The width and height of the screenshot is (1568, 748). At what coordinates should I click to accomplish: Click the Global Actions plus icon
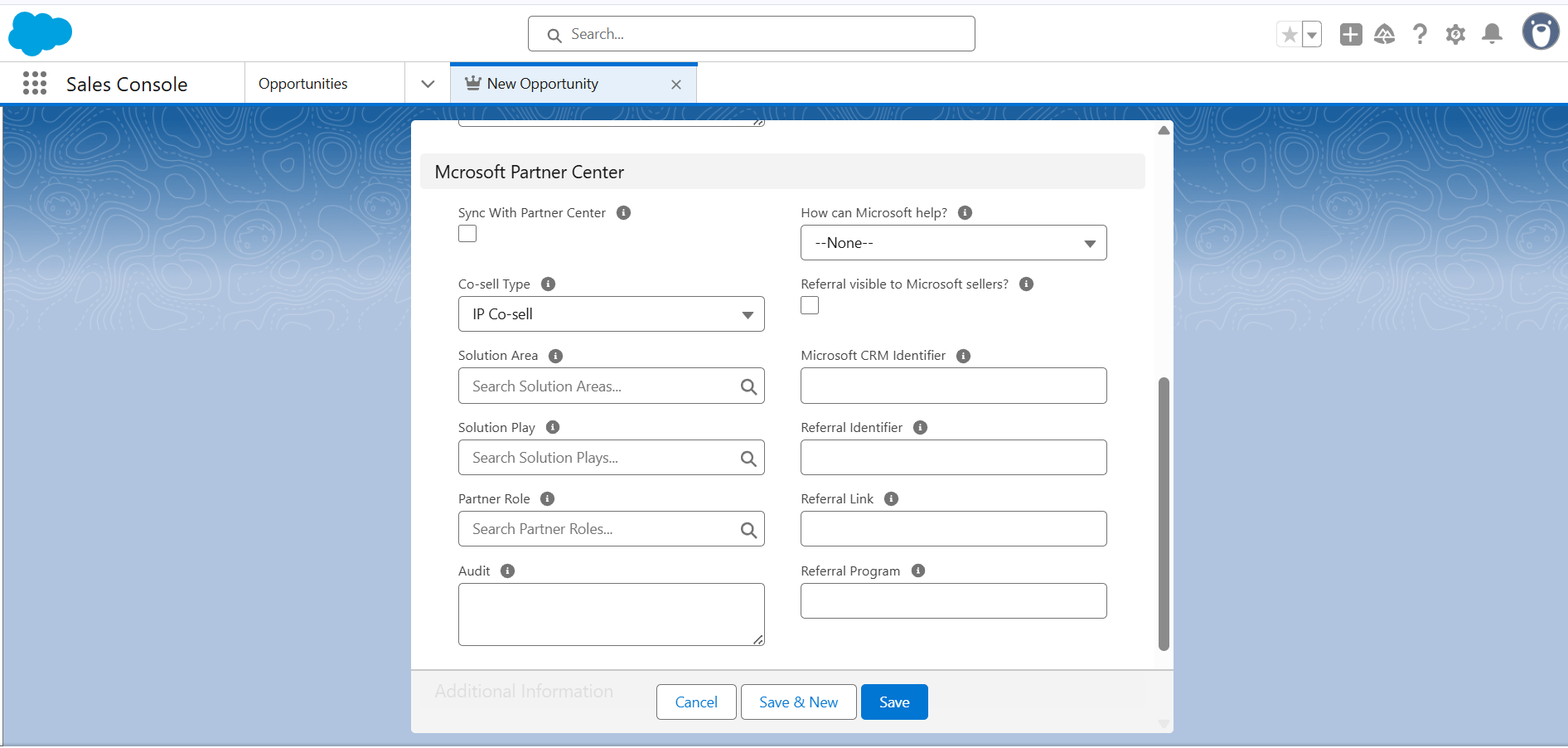(1351, 34)
